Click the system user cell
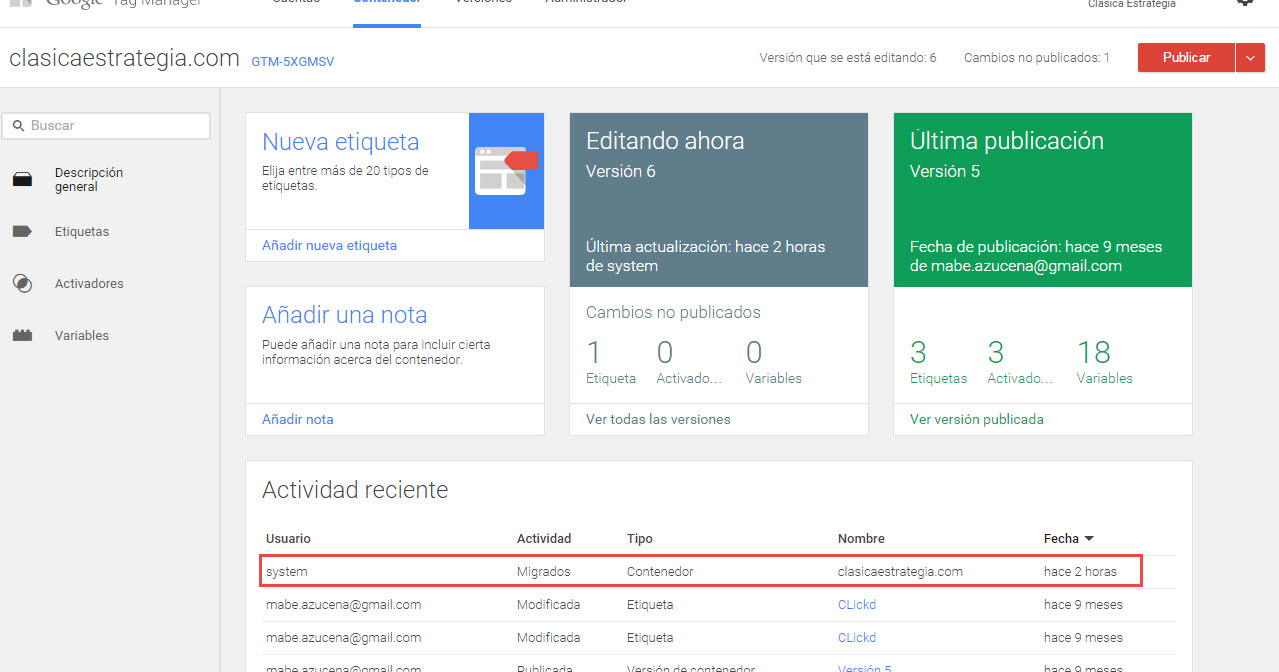 tap(287, 572)
